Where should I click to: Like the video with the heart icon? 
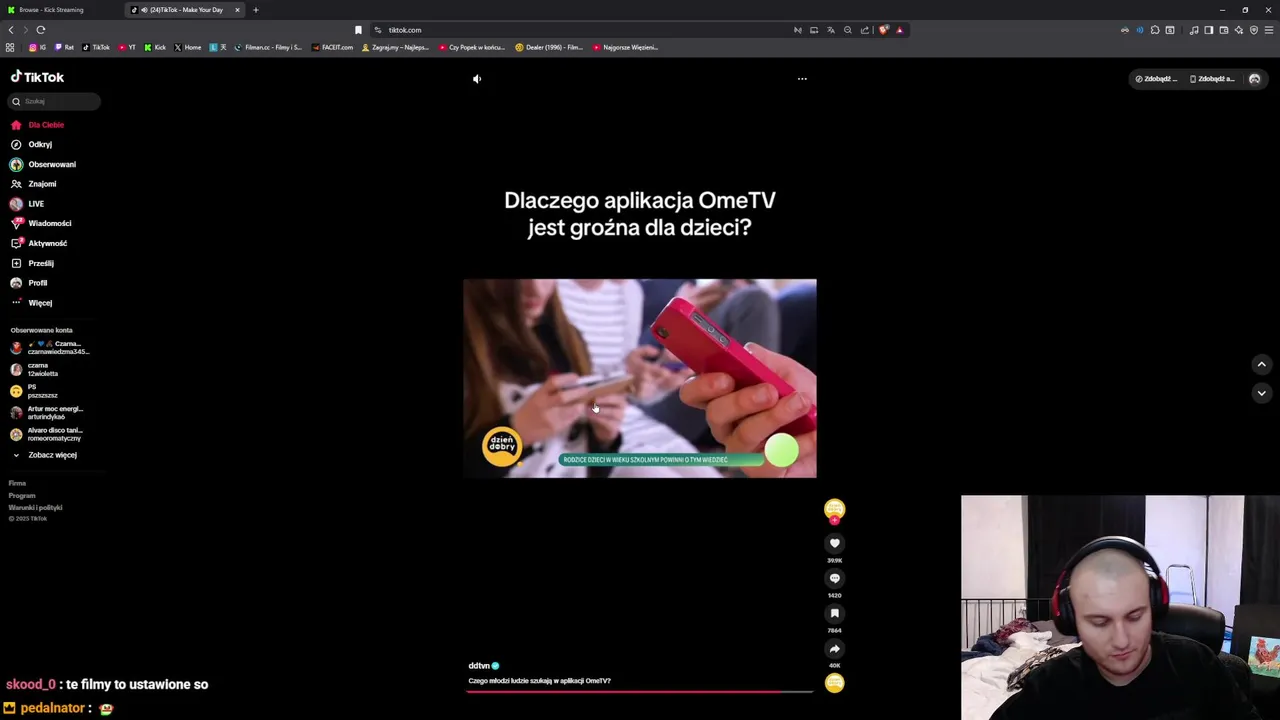click(835, 543)
